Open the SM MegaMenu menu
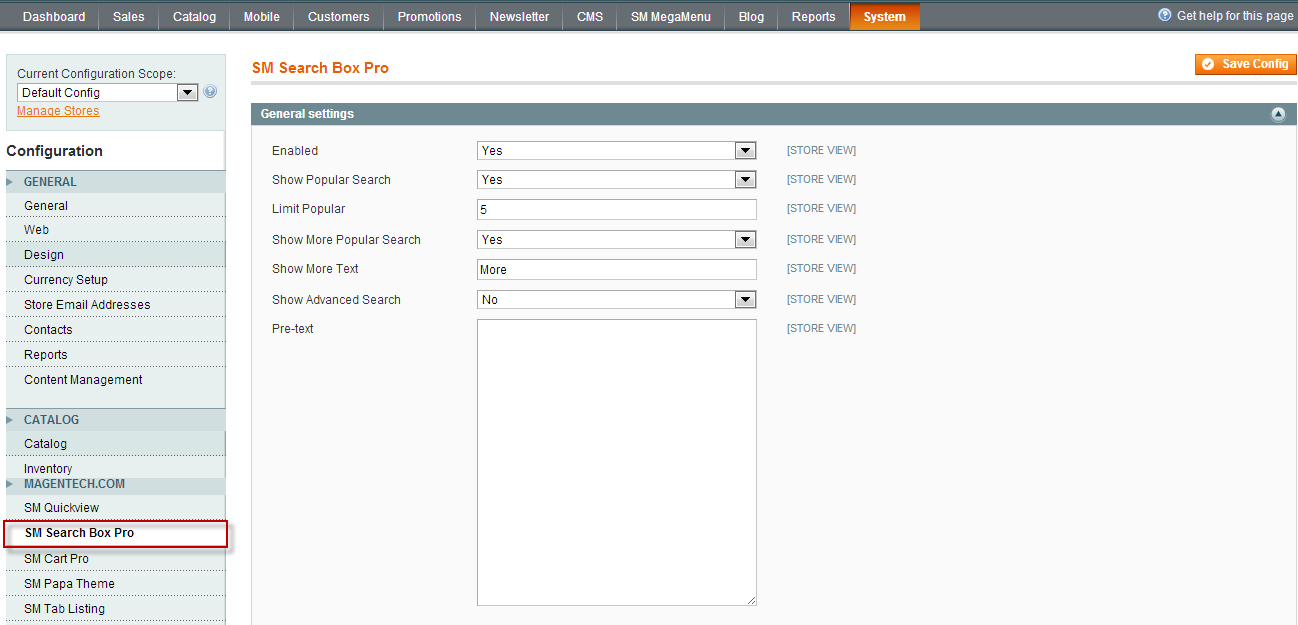This screenshot has height=625, width=1298. (x=670, y=16)
